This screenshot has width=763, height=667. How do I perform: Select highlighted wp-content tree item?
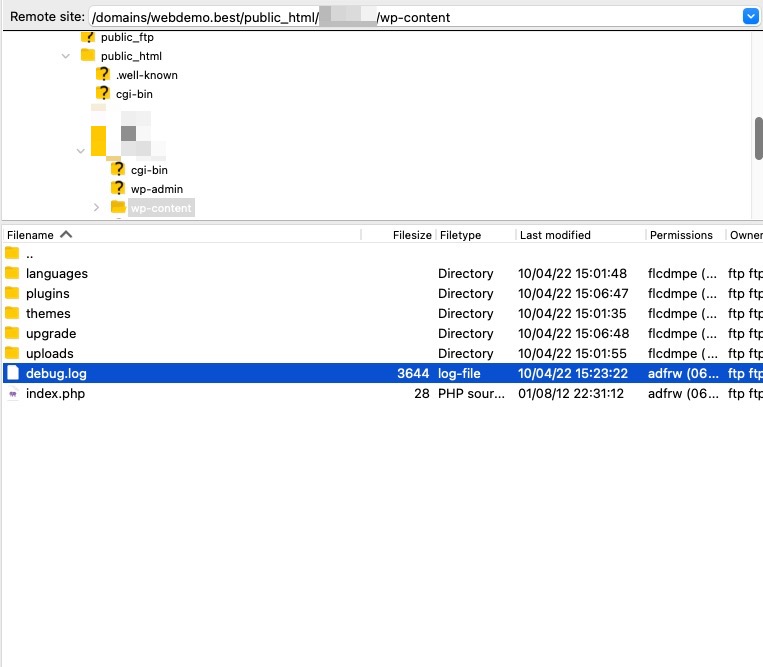coord(161,208)
